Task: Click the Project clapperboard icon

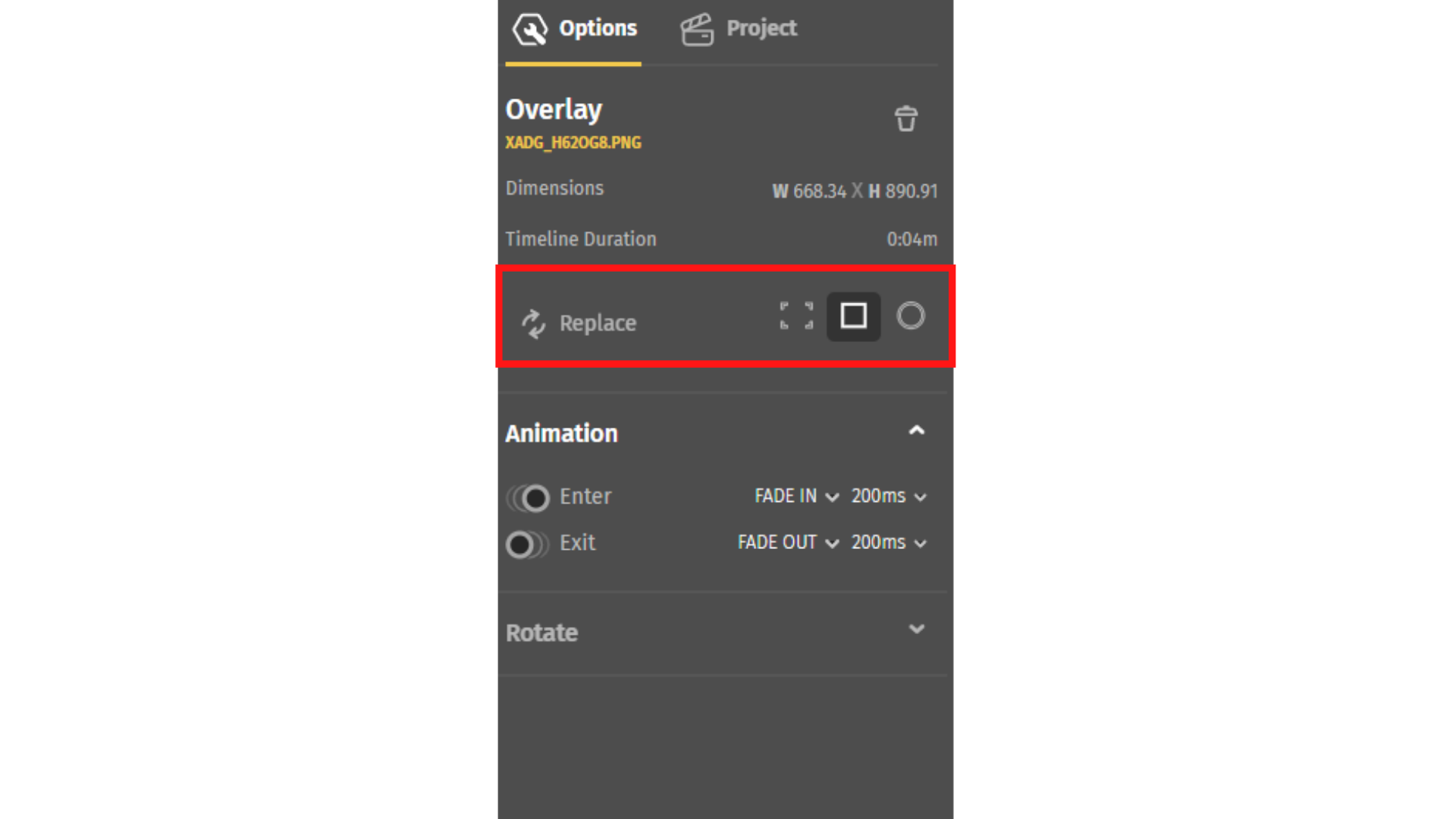Action: tap(697, 30)
